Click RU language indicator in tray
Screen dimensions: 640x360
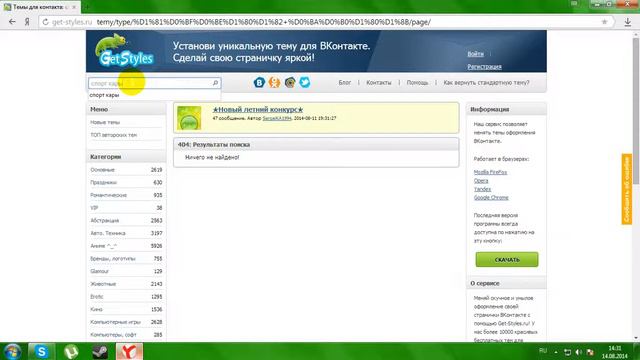(x=542, y=351)
